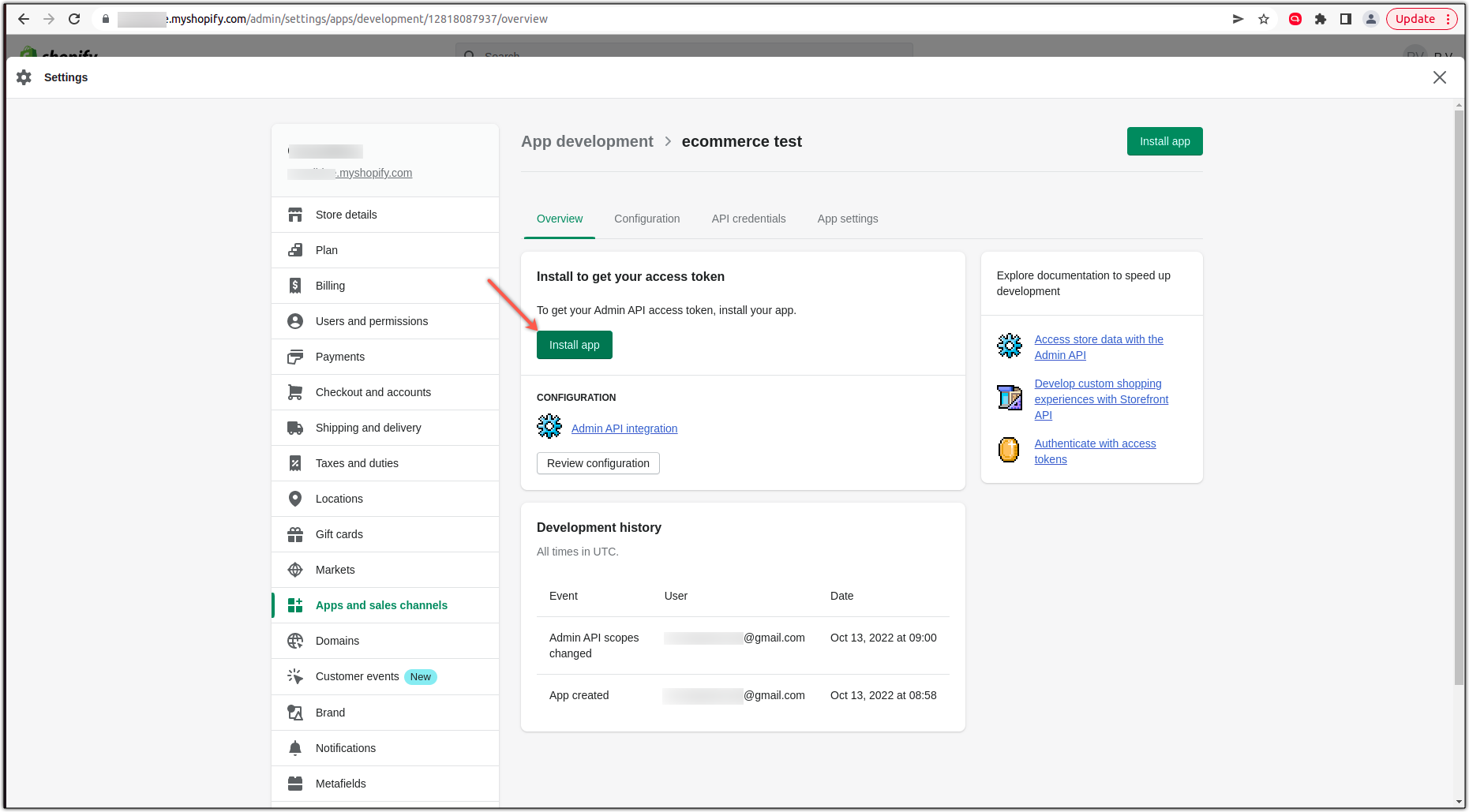The width and height of the screenshot is (1469, 812).
Task: Open Authenticate with access tokens link
Action: 1096,451
